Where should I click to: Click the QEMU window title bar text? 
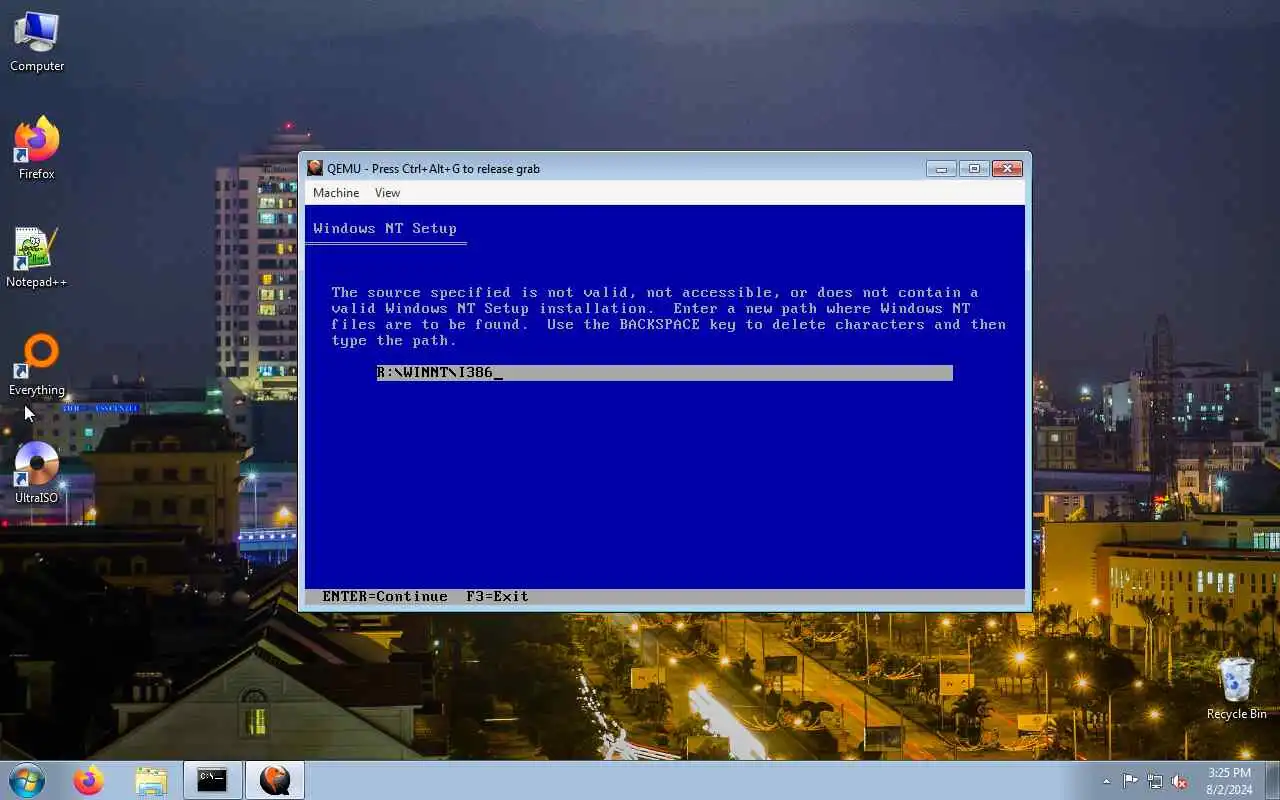coord(433,168)
